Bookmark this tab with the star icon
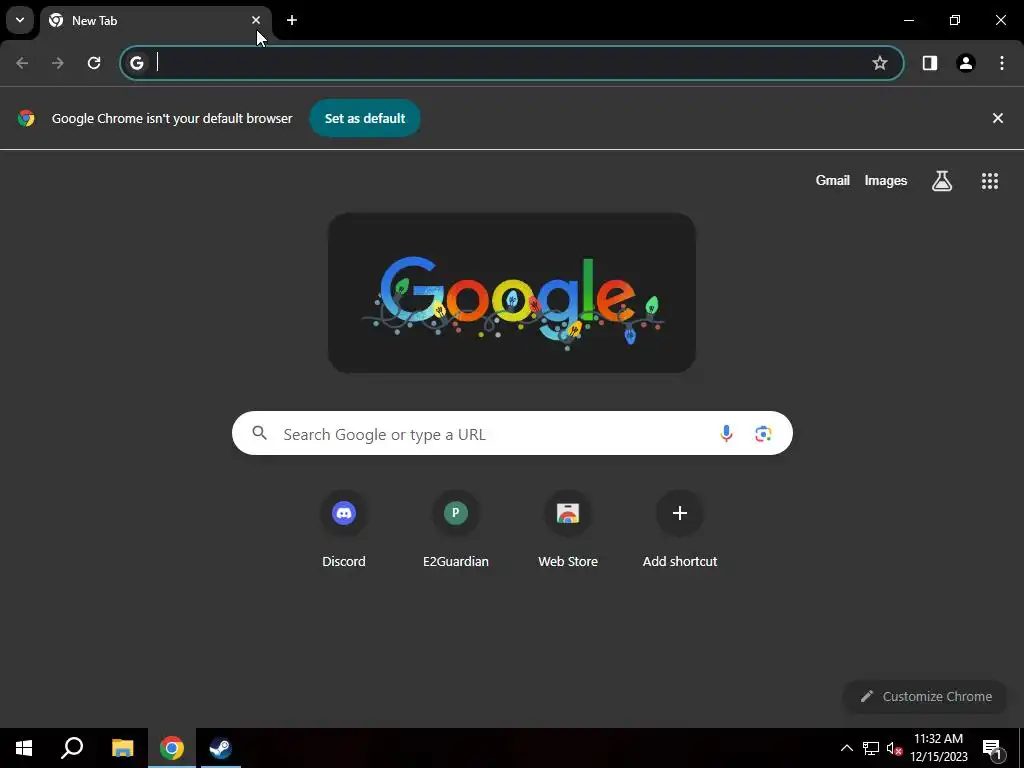Image resolution: width=1024 pixels, height=768 pixels. coord(880,63)
